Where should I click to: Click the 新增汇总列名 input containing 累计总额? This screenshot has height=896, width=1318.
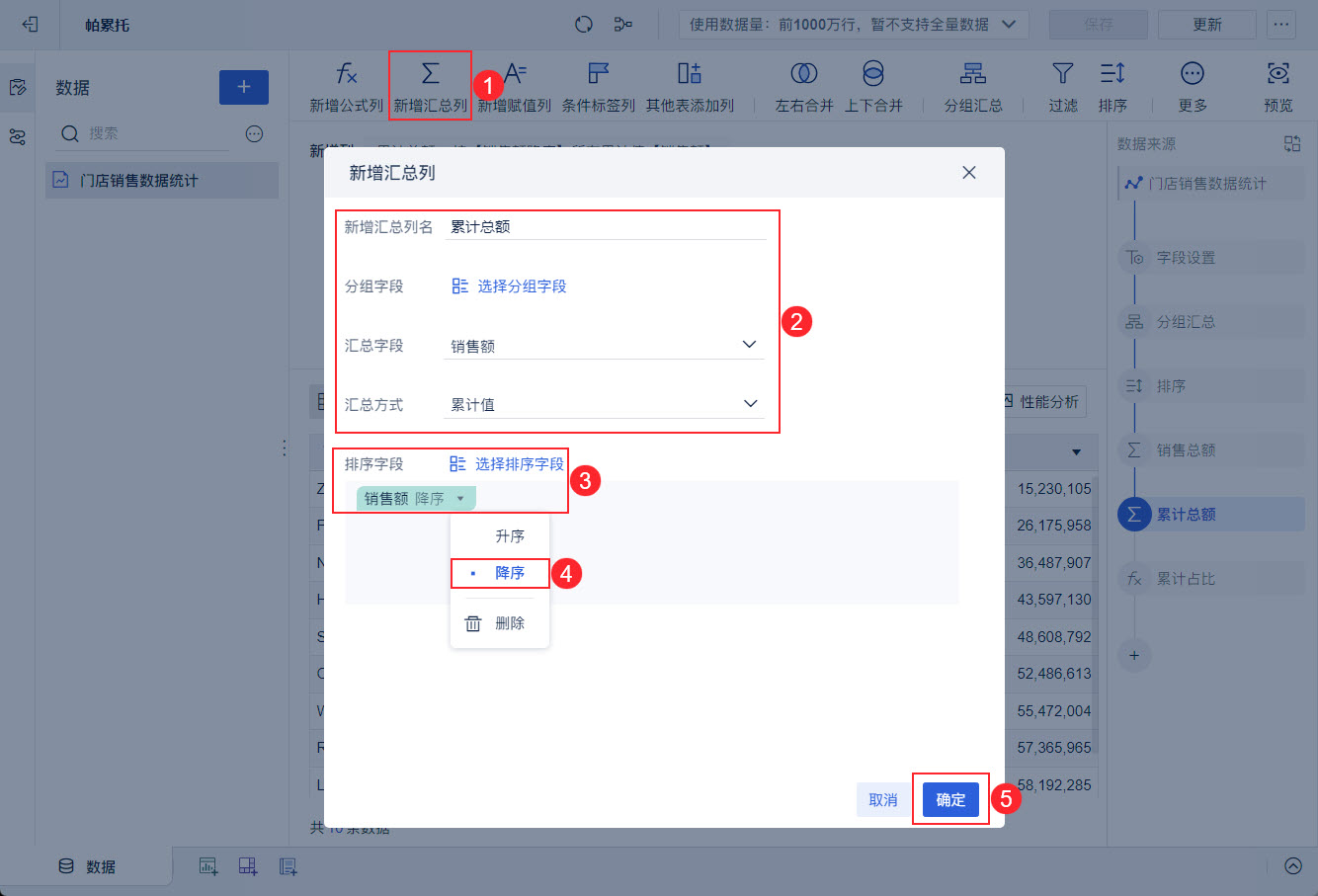(605, 226)
